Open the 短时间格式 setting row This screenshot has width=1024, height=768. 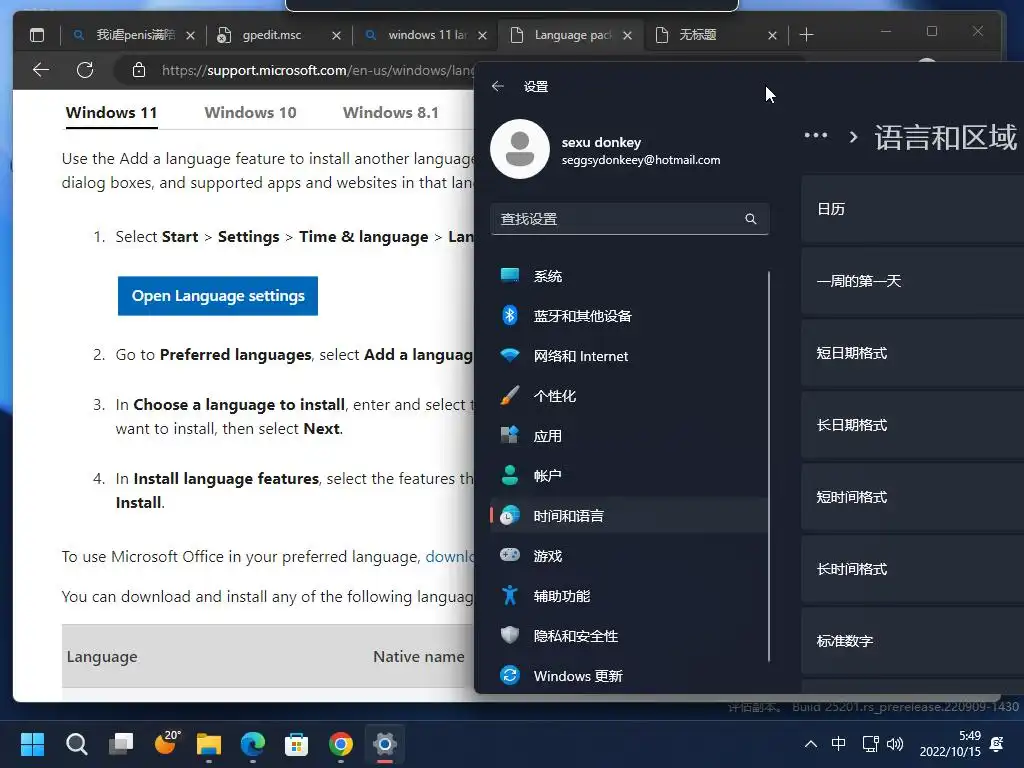click(x=912, y=497)
